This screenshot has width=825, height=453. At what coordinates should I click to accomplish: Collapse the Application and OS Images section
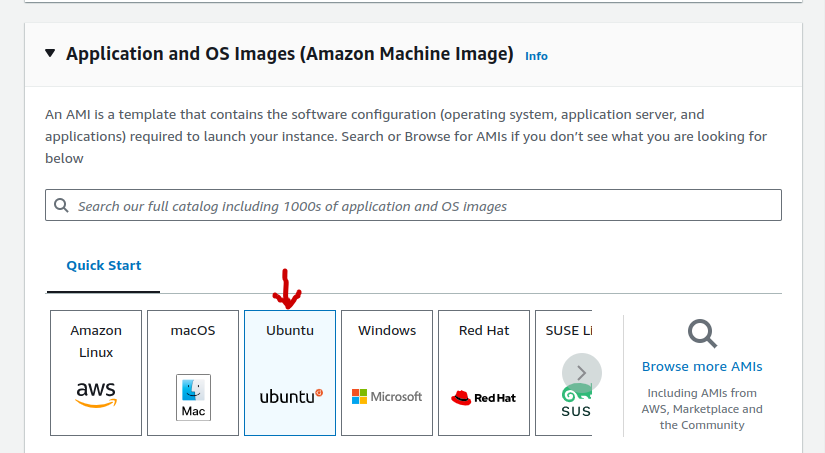pos(50,53)
